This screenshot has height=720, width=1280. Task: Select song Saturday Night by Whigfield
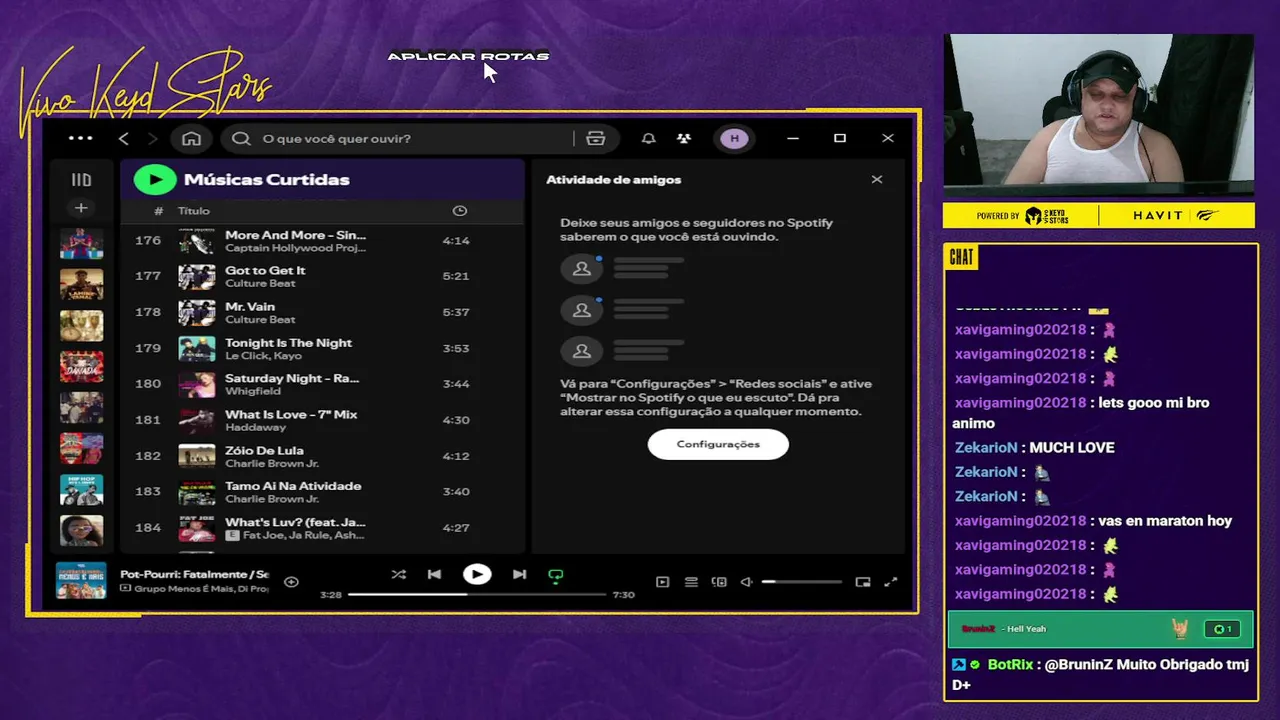(x=322, y=385)
